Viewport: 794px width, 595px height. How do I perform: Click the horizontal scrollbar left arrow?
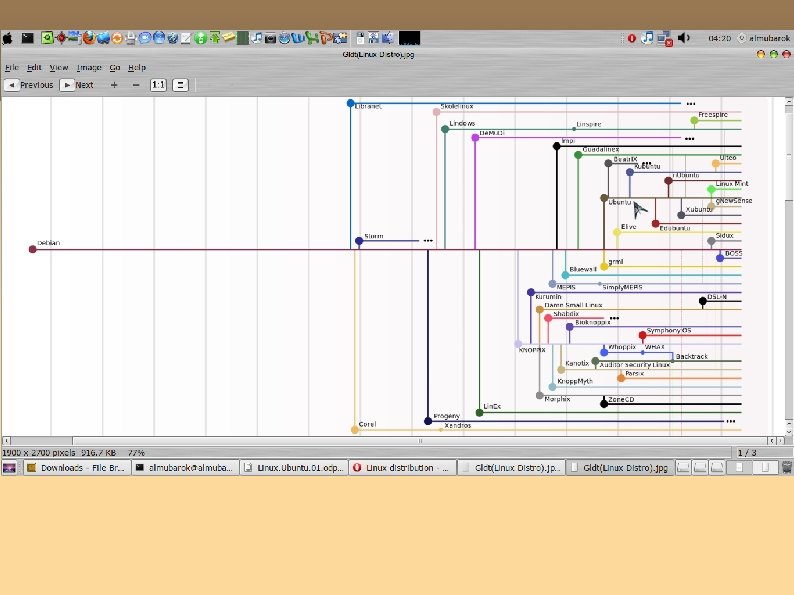click(6, 441)
